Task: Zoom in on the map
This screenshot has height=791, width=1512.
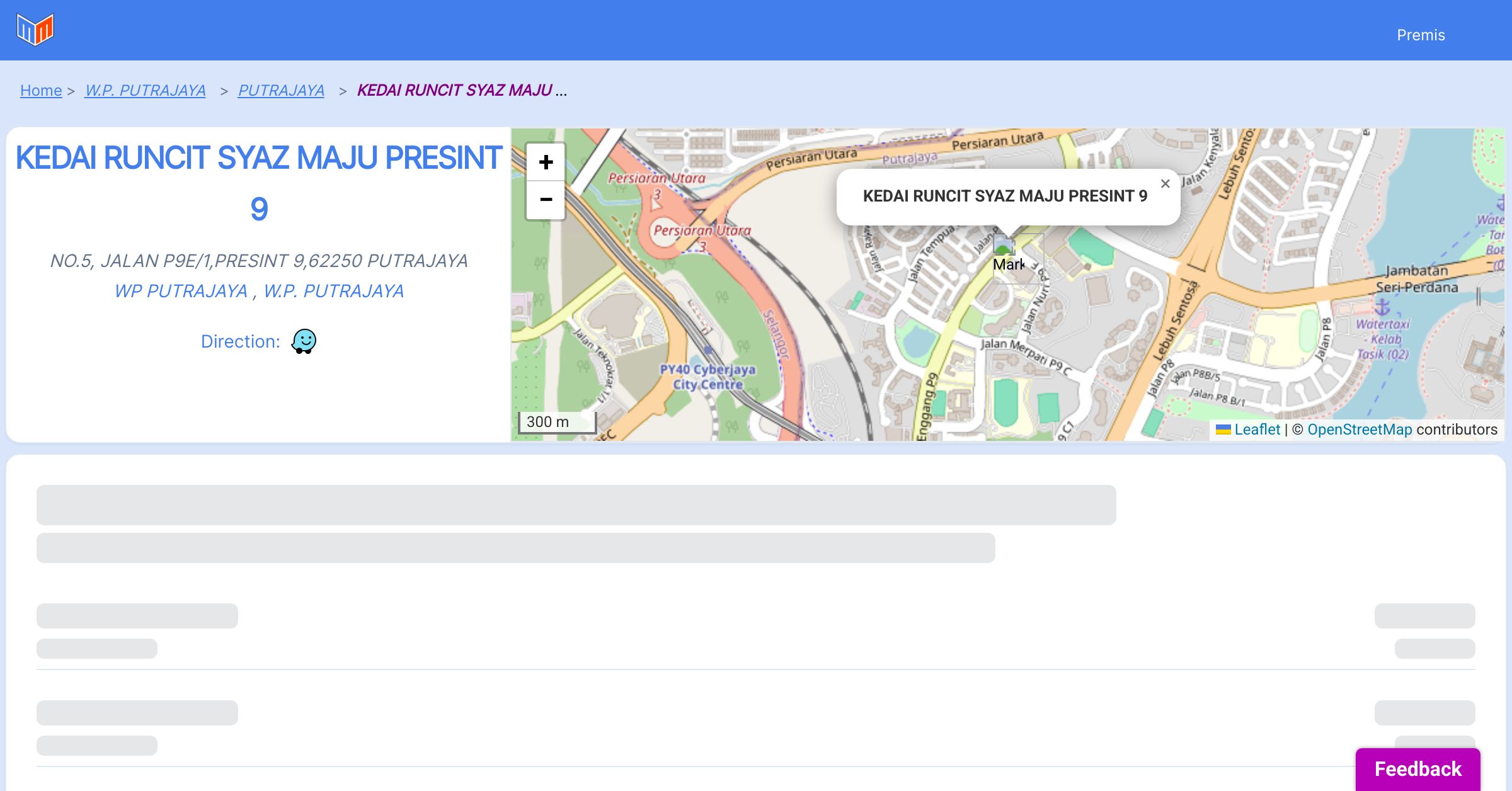Action: [x=546, y=162]
